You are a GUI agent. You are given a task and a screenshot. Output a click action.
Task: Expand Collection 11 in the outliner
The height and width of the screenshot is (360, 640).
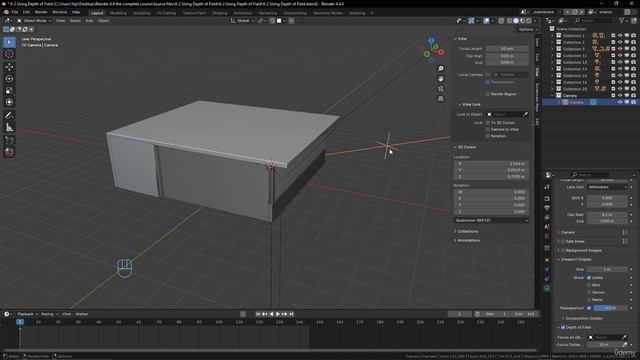coord(553,56)
